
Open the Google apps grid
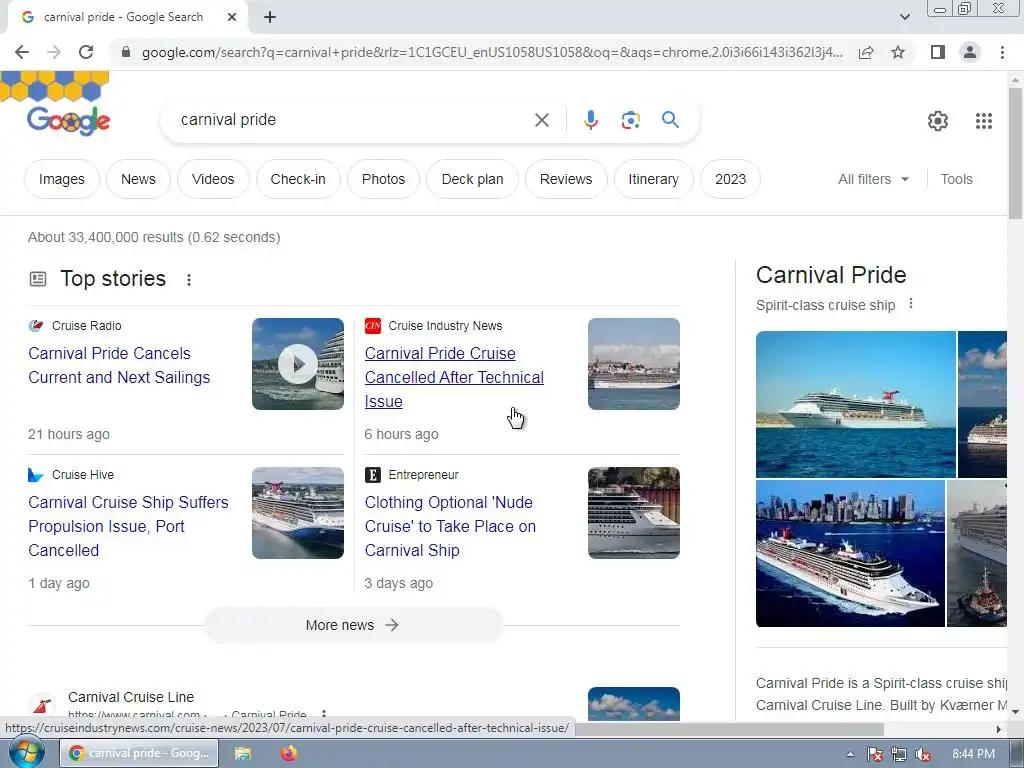984,121
